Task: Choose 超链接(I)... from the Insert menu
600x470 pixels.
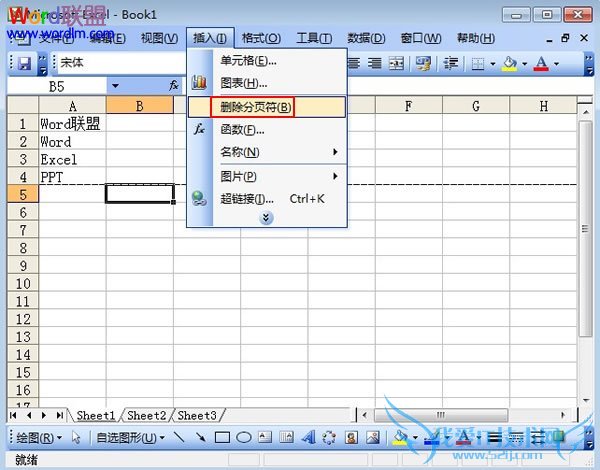Action: (267, 199)
